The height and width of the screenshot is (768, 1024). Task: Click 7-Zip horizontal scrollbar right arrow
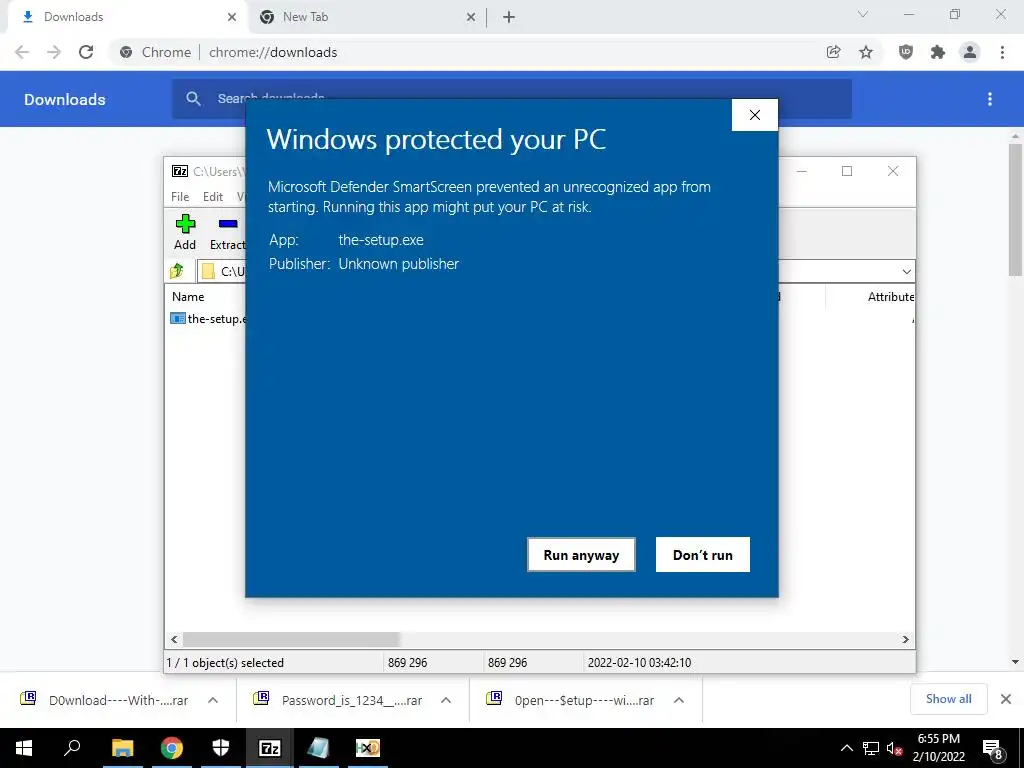(x=906, y=639)
